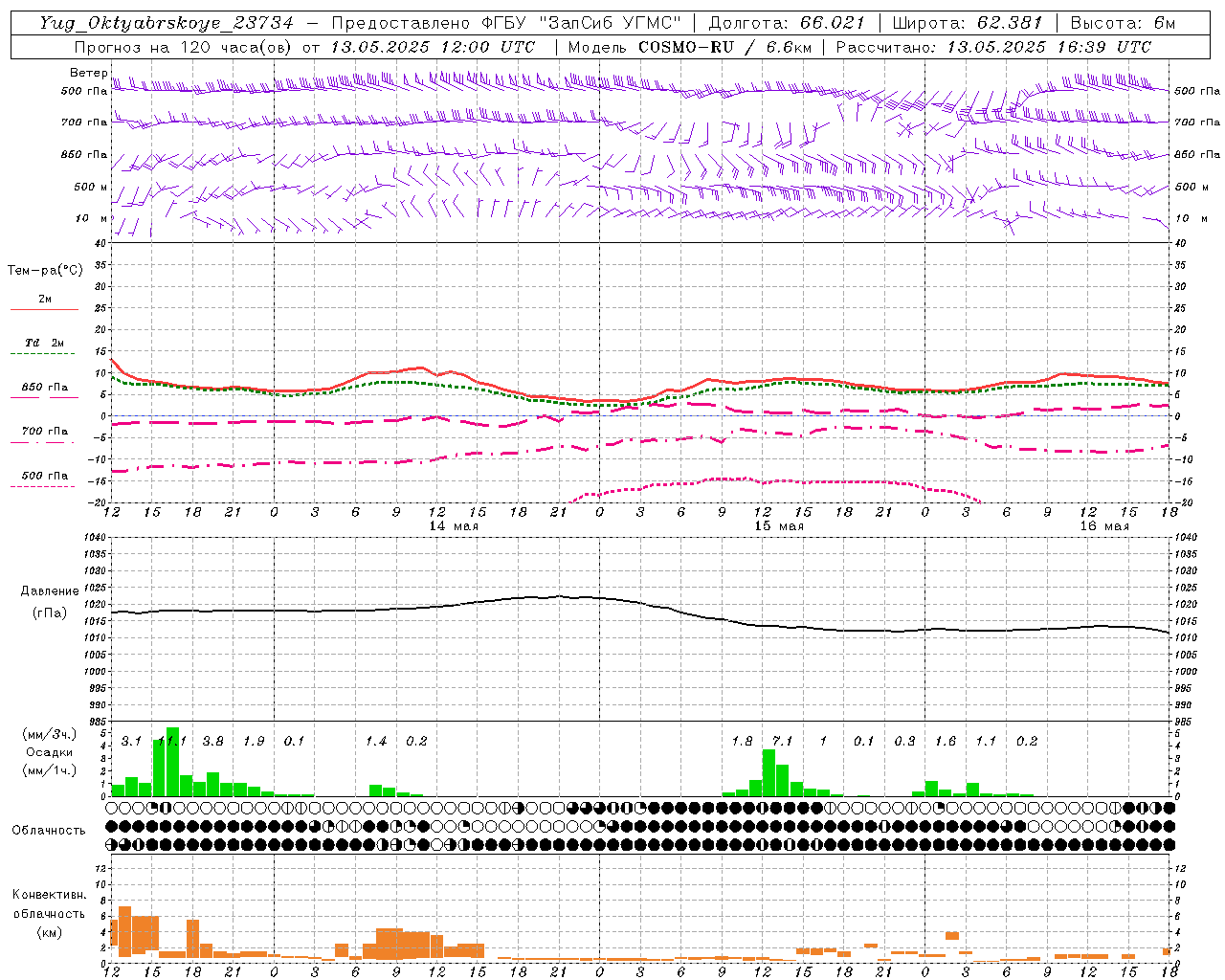
Task: Click the Широта: 62.381 value
Action: (x=968, y=24)
